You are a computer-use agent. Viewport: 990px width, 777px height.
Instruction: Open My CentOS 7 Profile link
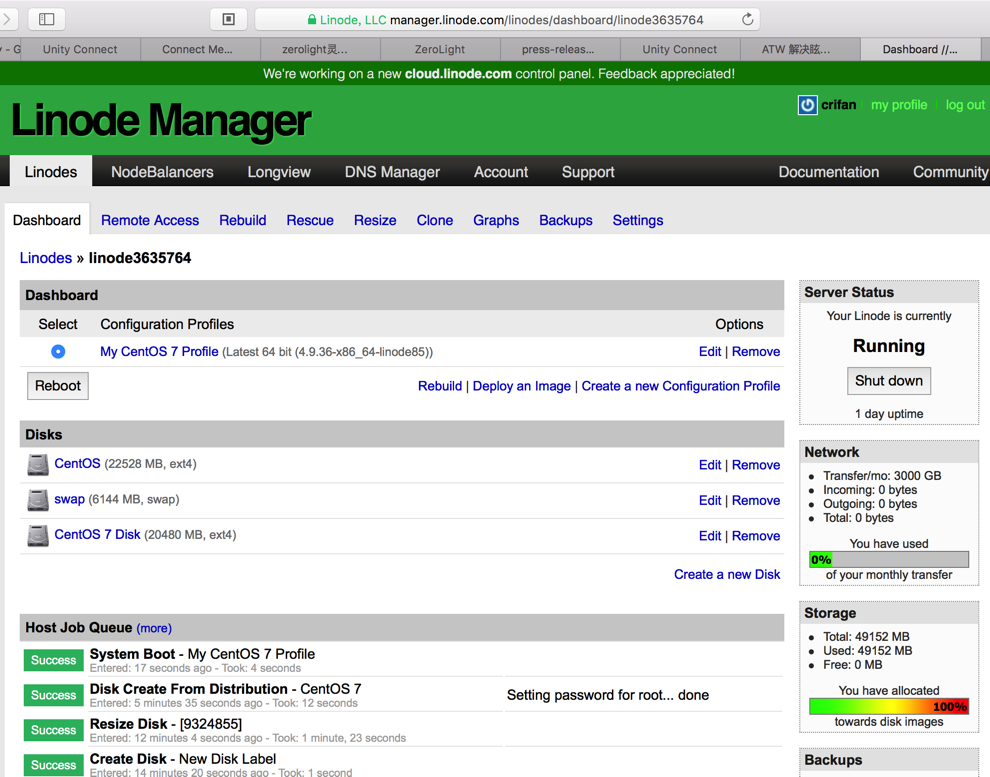coord(159,352)
